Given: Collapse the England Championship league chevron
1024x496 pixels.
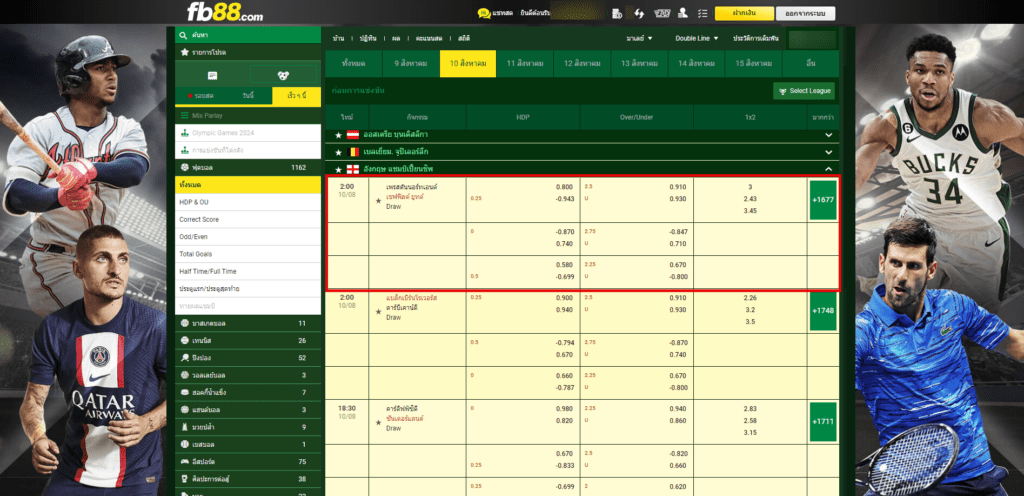Looking at the screenshot, I should click(829, 169).
